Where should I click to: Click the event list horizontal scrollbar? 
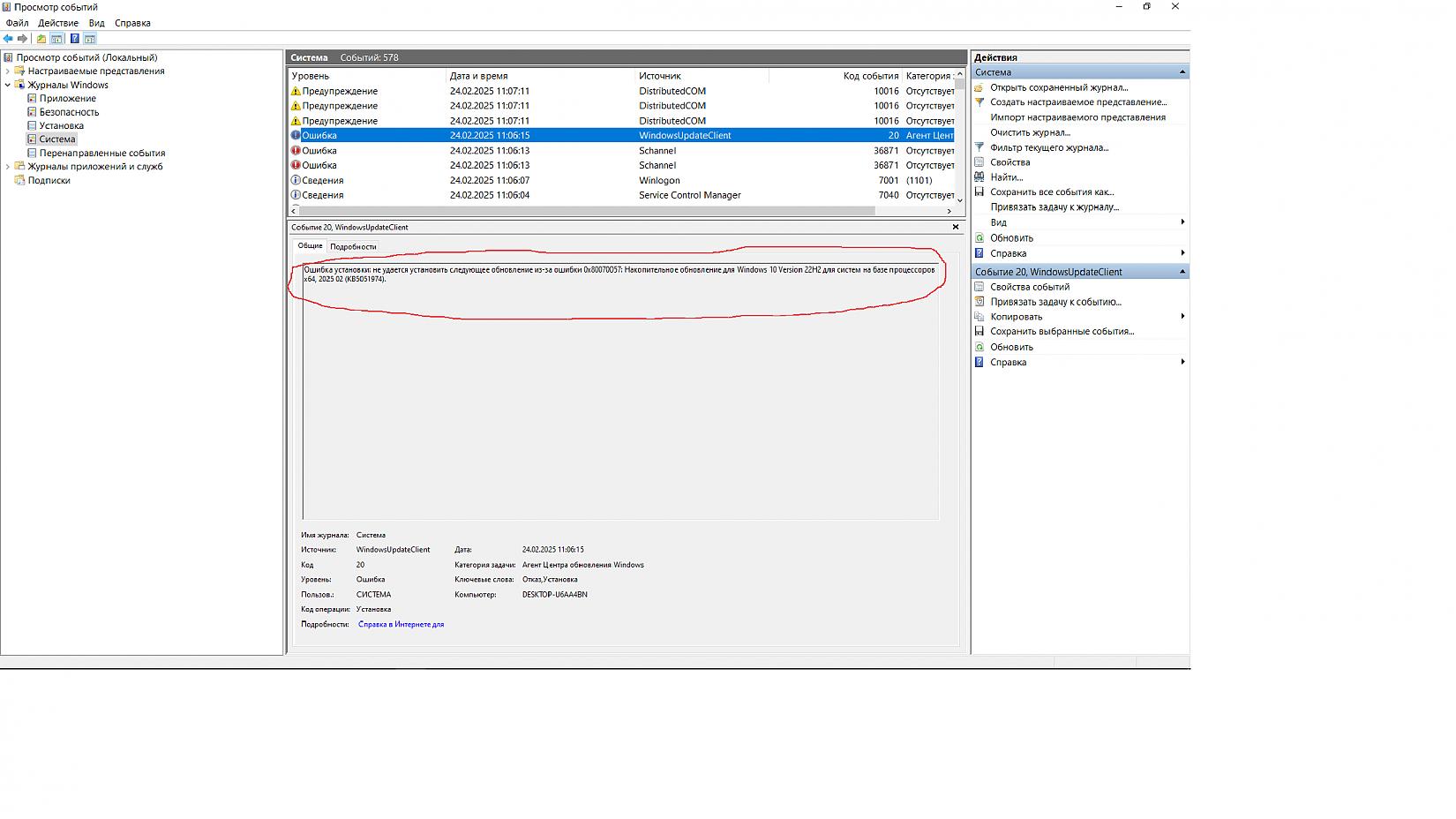582,211
